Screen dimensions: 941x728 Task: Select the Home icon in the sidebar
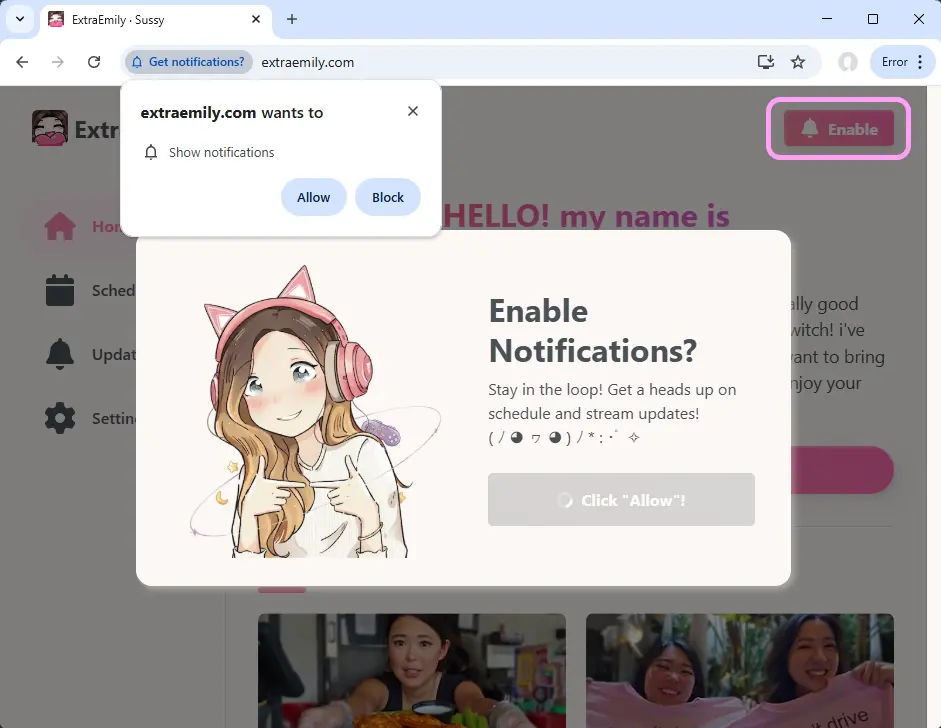60,226
